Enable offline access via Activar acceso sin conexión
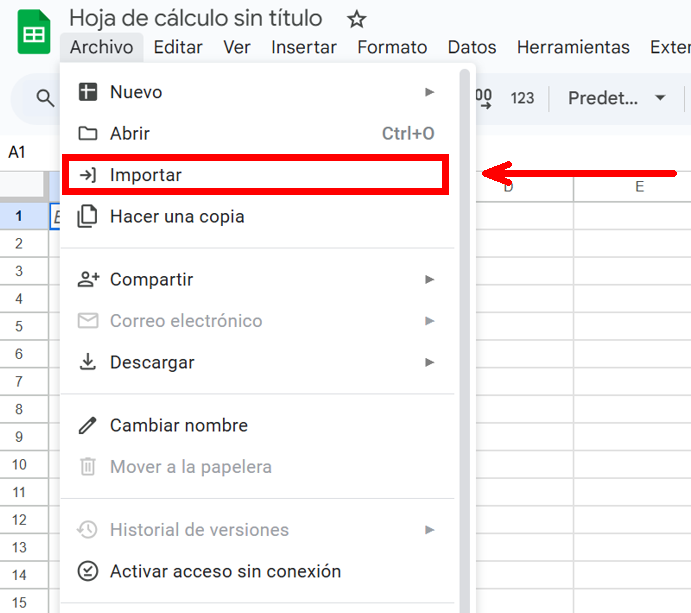The width and height of the screenshot is (691, 613). [225, 571]
